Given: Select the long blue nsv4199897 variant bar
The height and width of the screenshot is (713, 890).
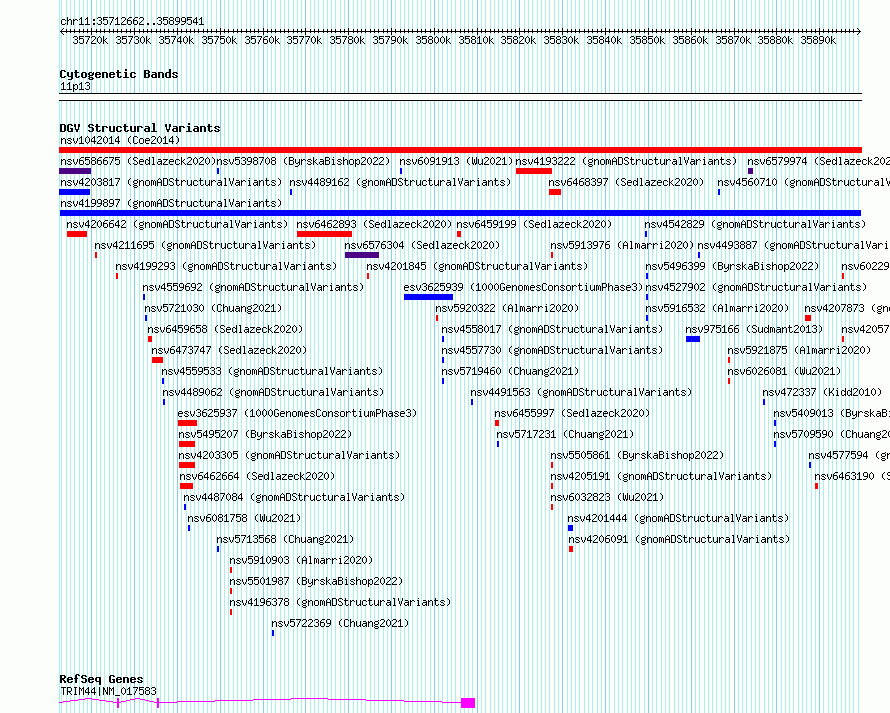Looking at the screenshot, I should click(460, 213).
